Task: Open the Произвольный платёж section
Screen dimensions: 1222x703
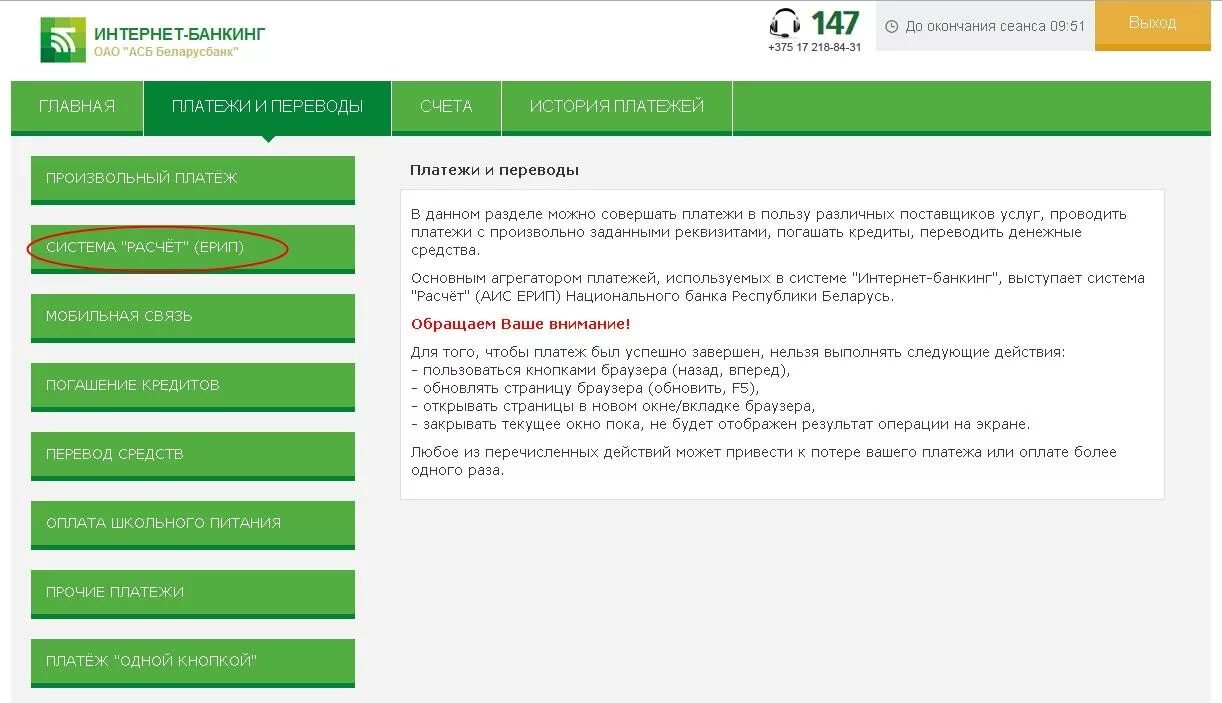Action: click(192, 177)
